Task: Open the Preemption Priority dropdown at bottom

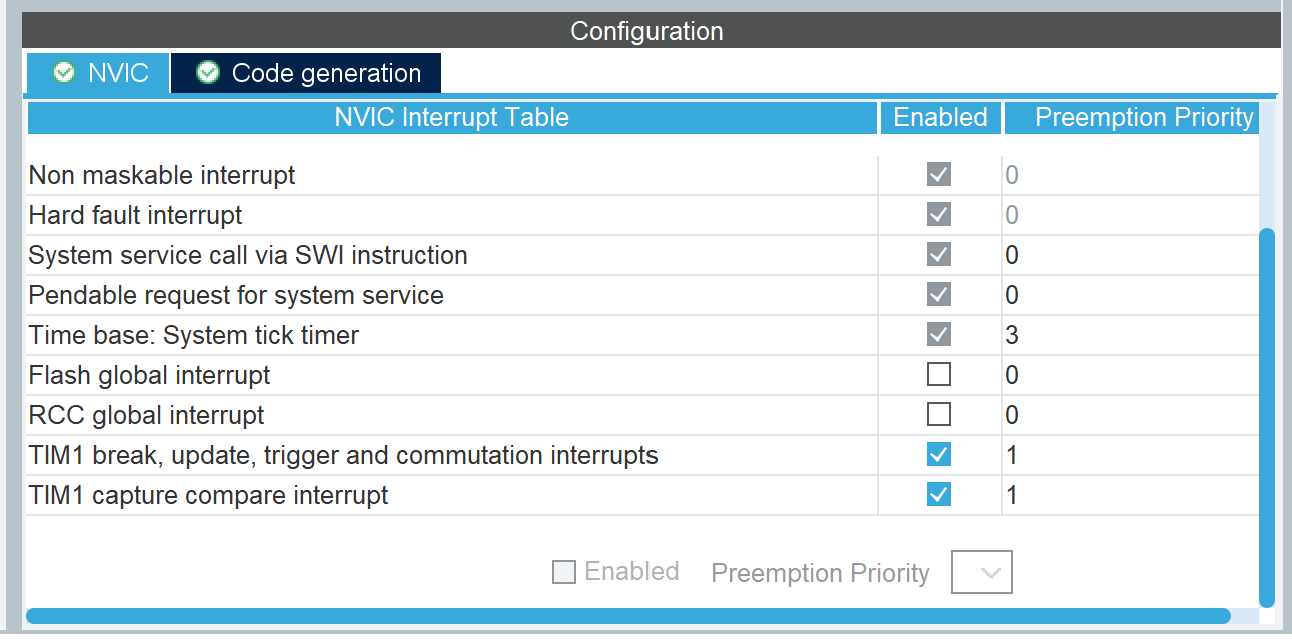Action: click(982, 573)
